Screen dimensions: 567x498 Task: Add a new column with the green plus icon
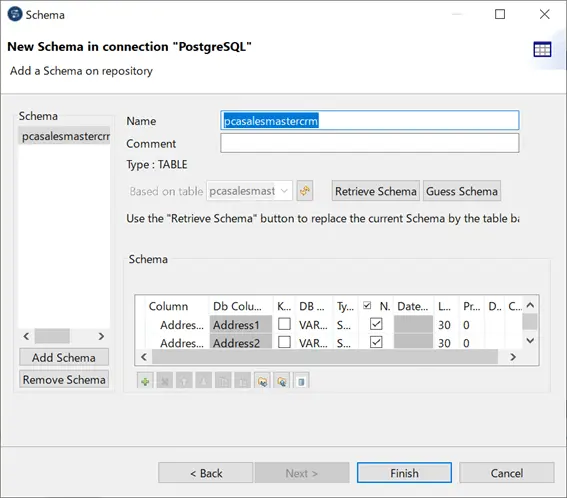coord(145,381)
